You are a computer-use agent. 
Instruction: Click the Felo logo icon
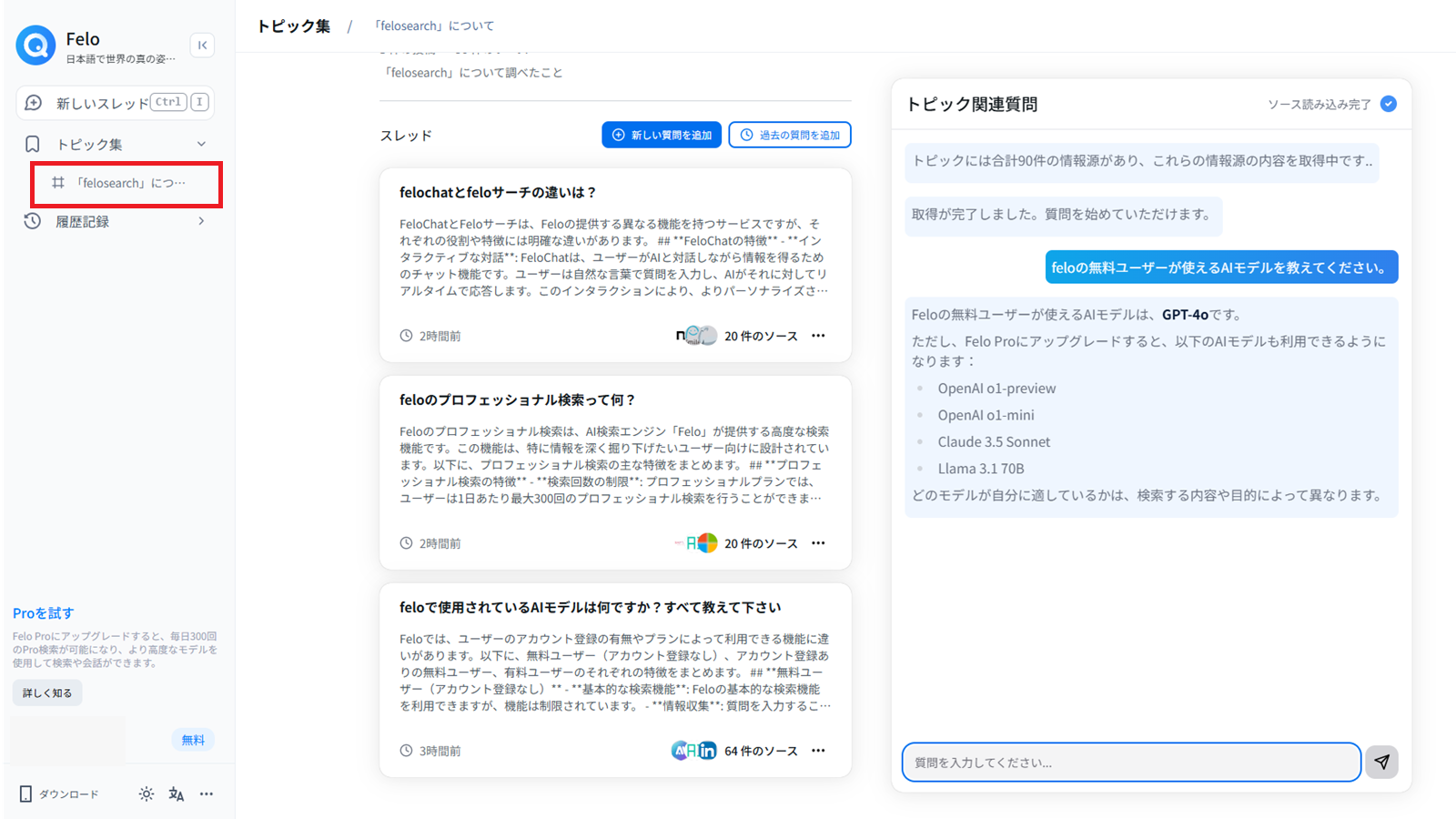(x=35, y=45)
